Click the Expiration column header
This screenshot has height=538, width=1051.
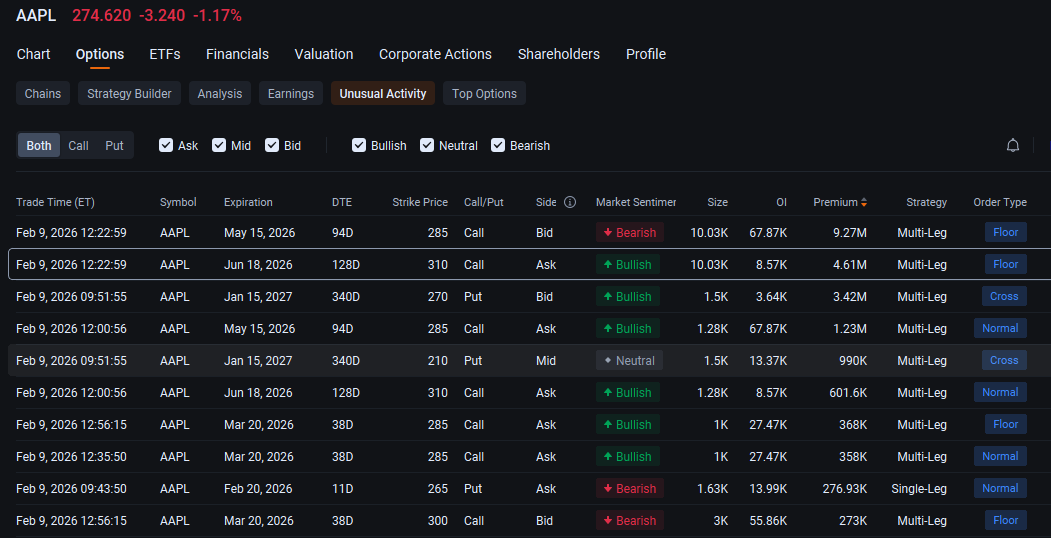248,202
